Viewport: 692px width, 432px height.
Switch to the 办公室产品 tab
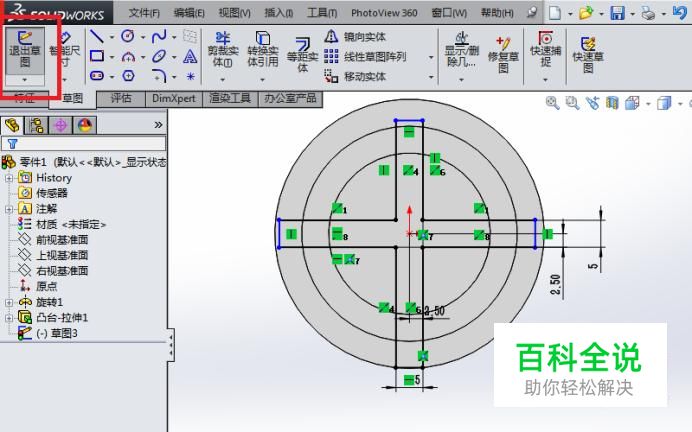tap(290, 99)
